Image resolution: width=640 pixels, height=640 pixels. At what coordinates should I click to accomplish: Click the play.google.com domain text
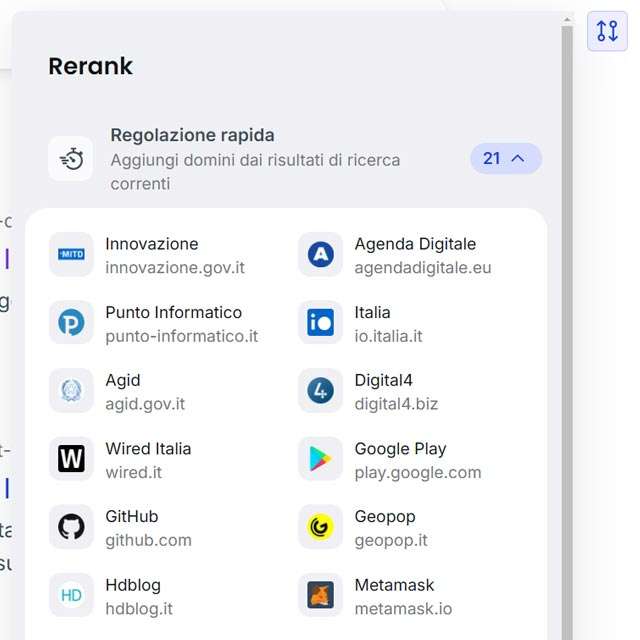click(x=418, y=472)
